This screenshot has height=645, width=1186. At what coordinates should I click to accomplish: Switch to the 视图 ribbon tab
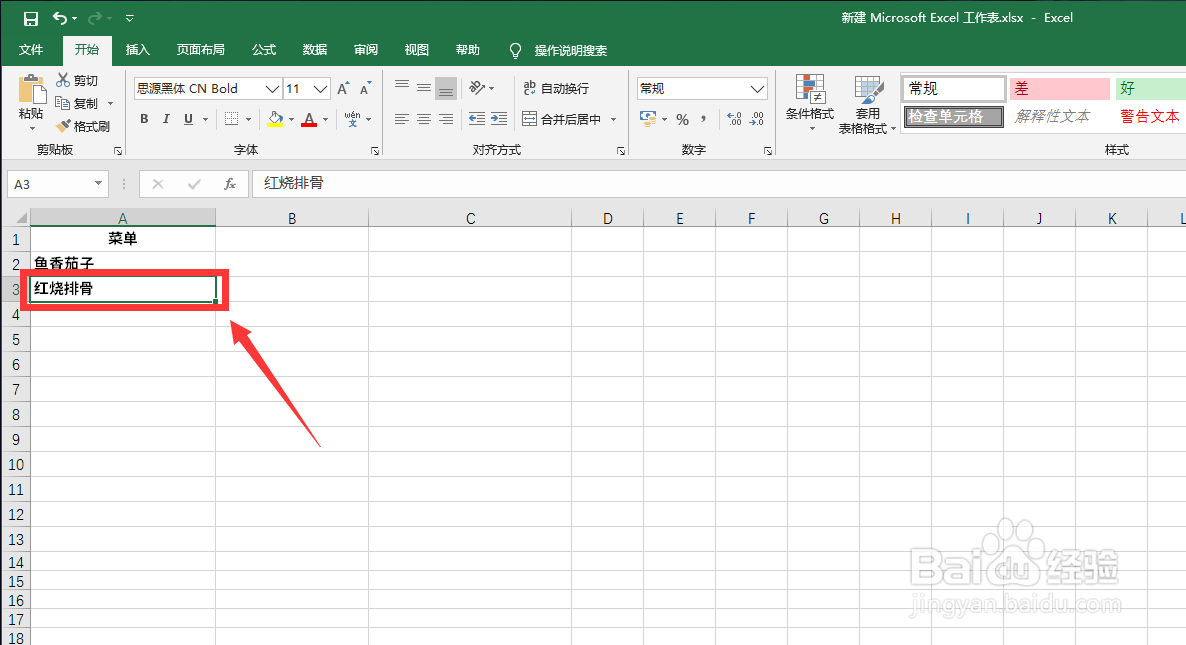tap(417, 50)
